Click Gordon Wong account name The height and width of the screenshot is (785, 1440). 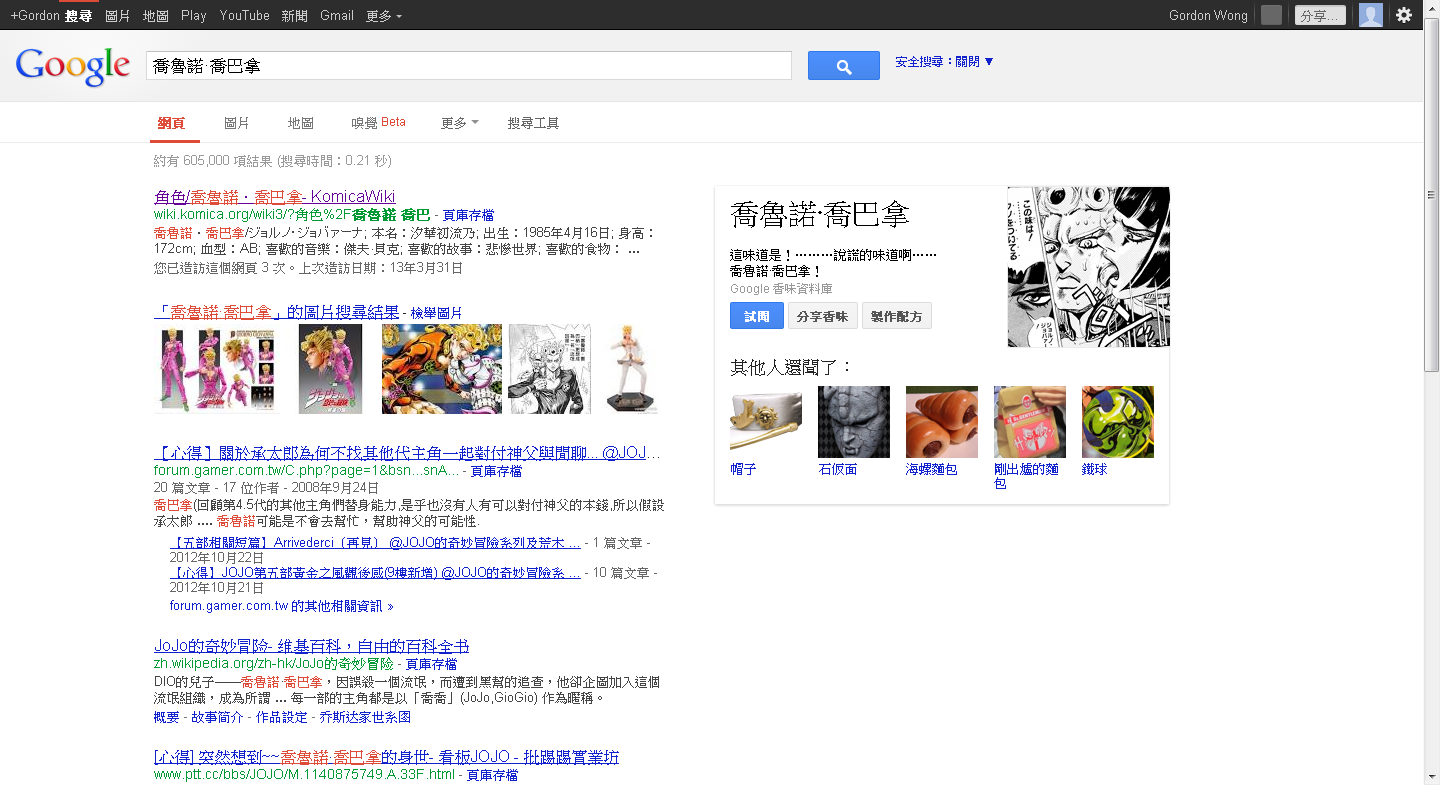pyautogui.click(x=1207, y=16)
